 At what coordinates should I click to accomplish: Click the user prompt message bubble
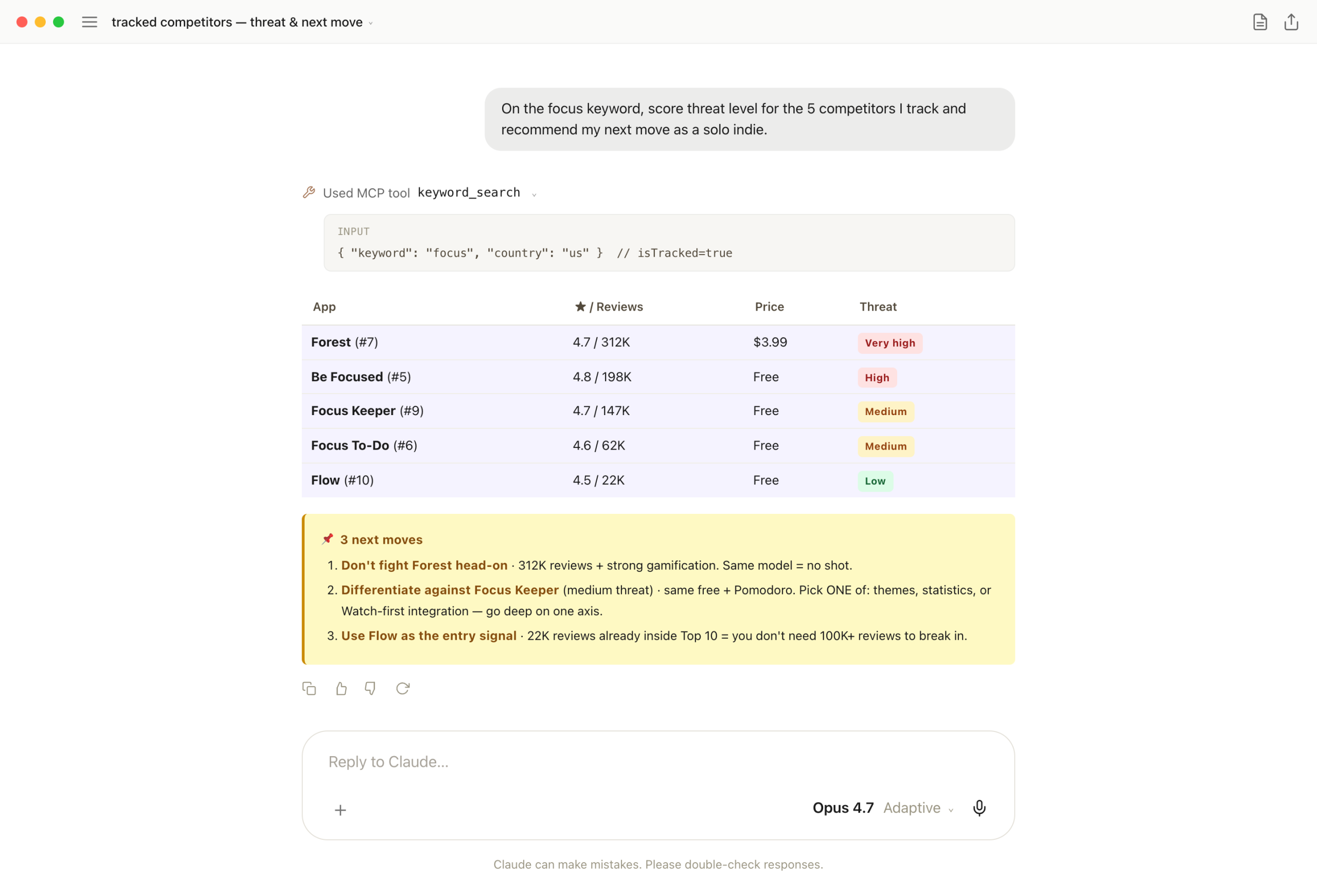click(749, 119)
